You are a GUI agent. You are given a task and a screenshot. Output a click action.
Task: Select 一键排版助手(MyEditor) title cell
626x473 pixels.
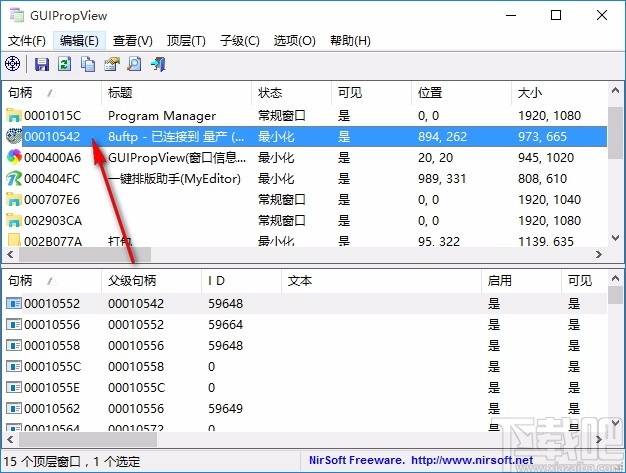pos(174,178)
